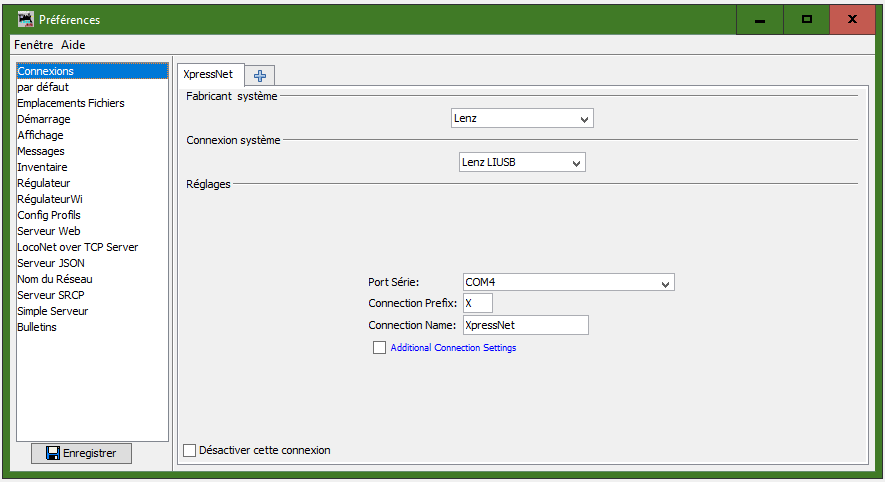Select Connexions in the preferences list

(x=92, y=71)
